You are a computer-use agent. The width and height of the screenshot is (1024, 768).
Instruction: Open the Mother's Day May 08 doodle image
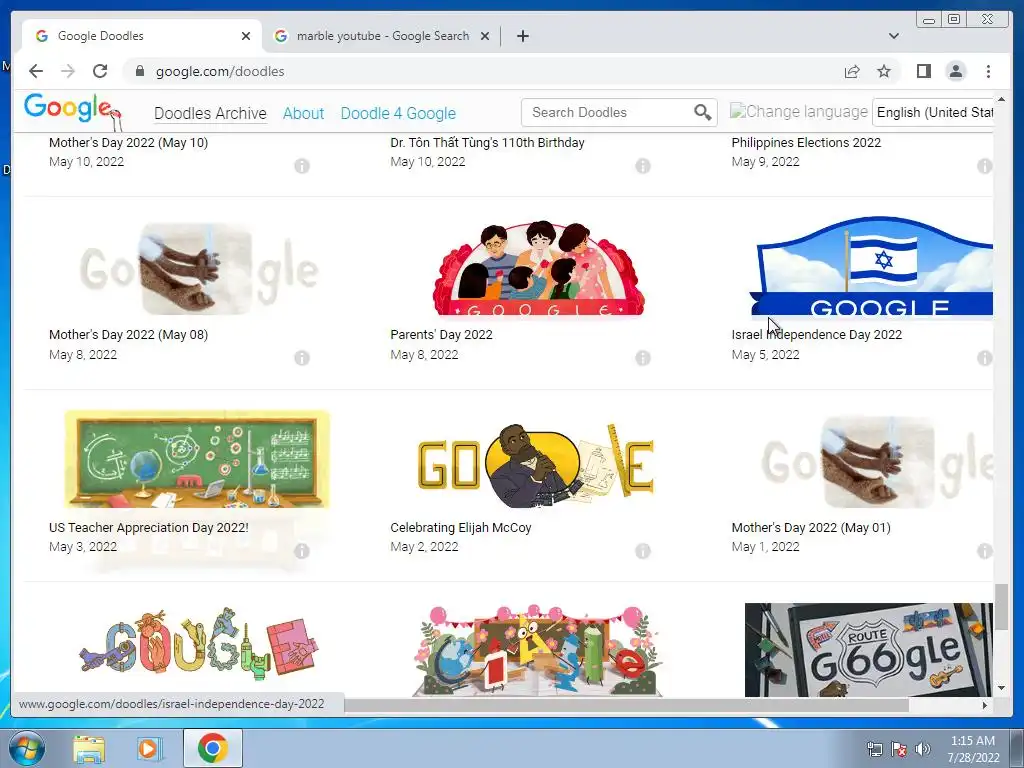point(198,269)
